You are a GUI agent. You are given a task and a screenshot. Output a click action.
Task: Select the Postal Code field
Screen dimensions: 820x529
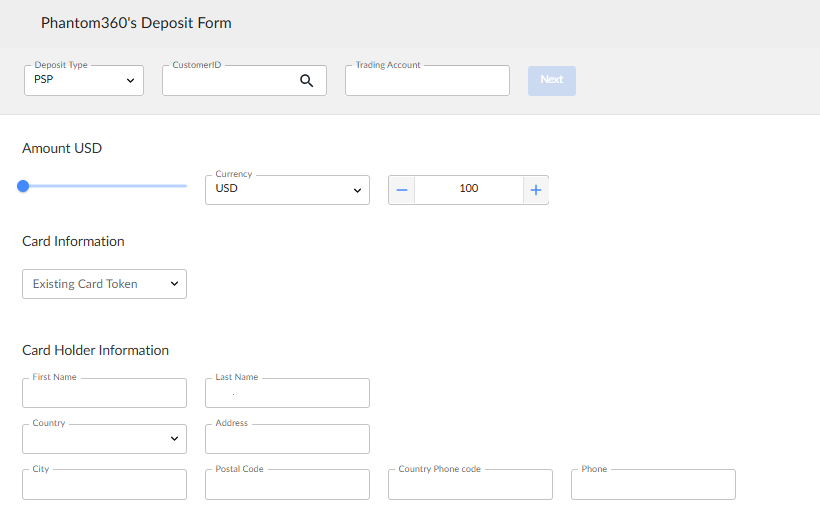pos(287,485)
